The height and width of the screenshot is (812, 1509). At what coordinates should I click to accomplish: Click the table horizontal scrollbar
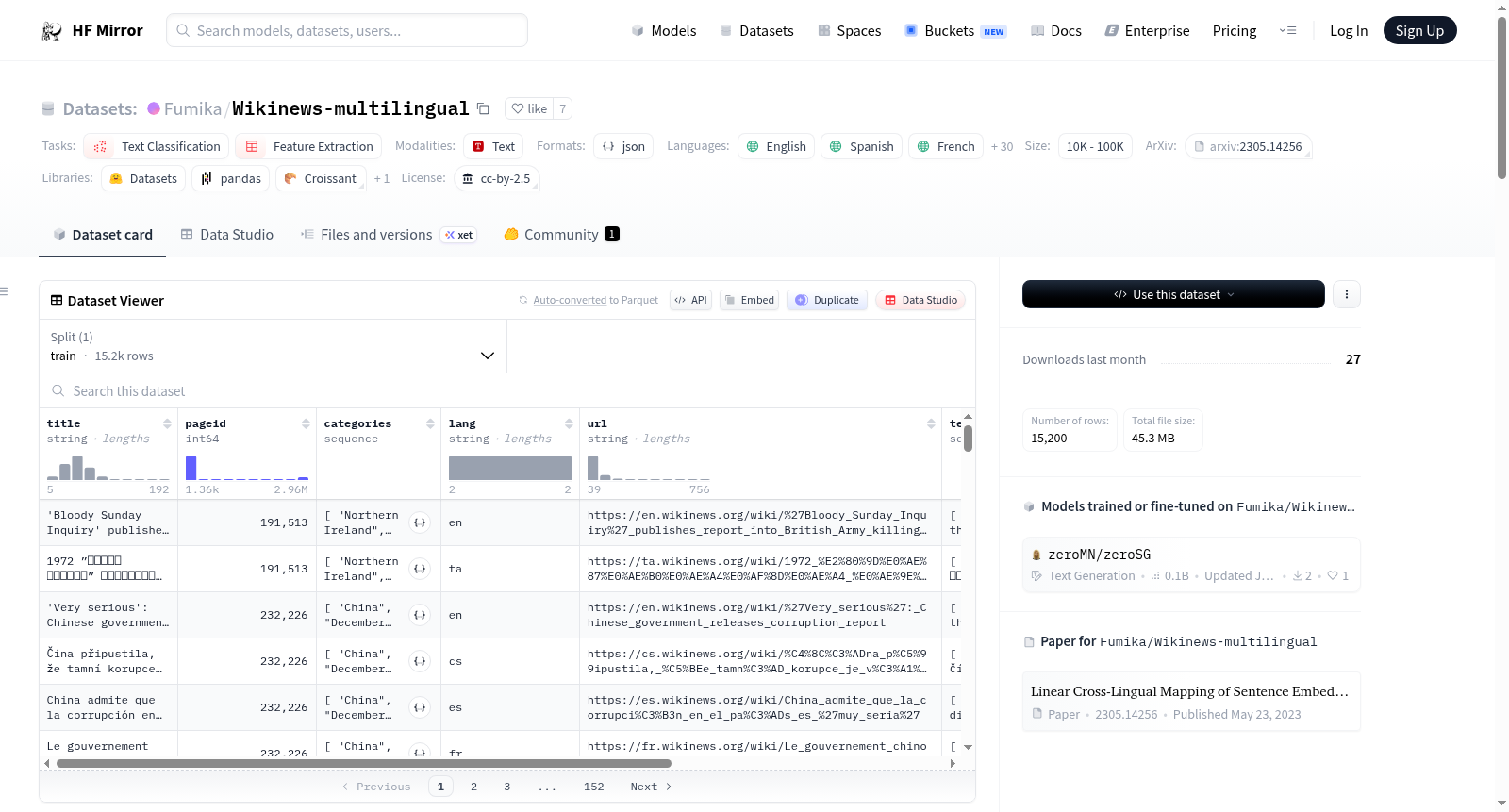(x=364, y=763)
